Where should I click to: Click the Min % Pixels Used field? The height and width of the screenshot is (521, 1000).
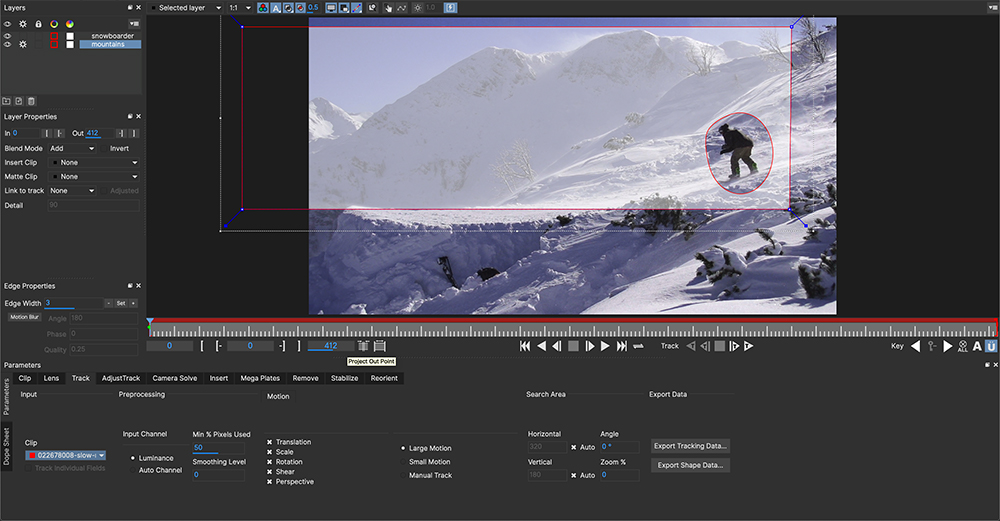coord(218,448)
